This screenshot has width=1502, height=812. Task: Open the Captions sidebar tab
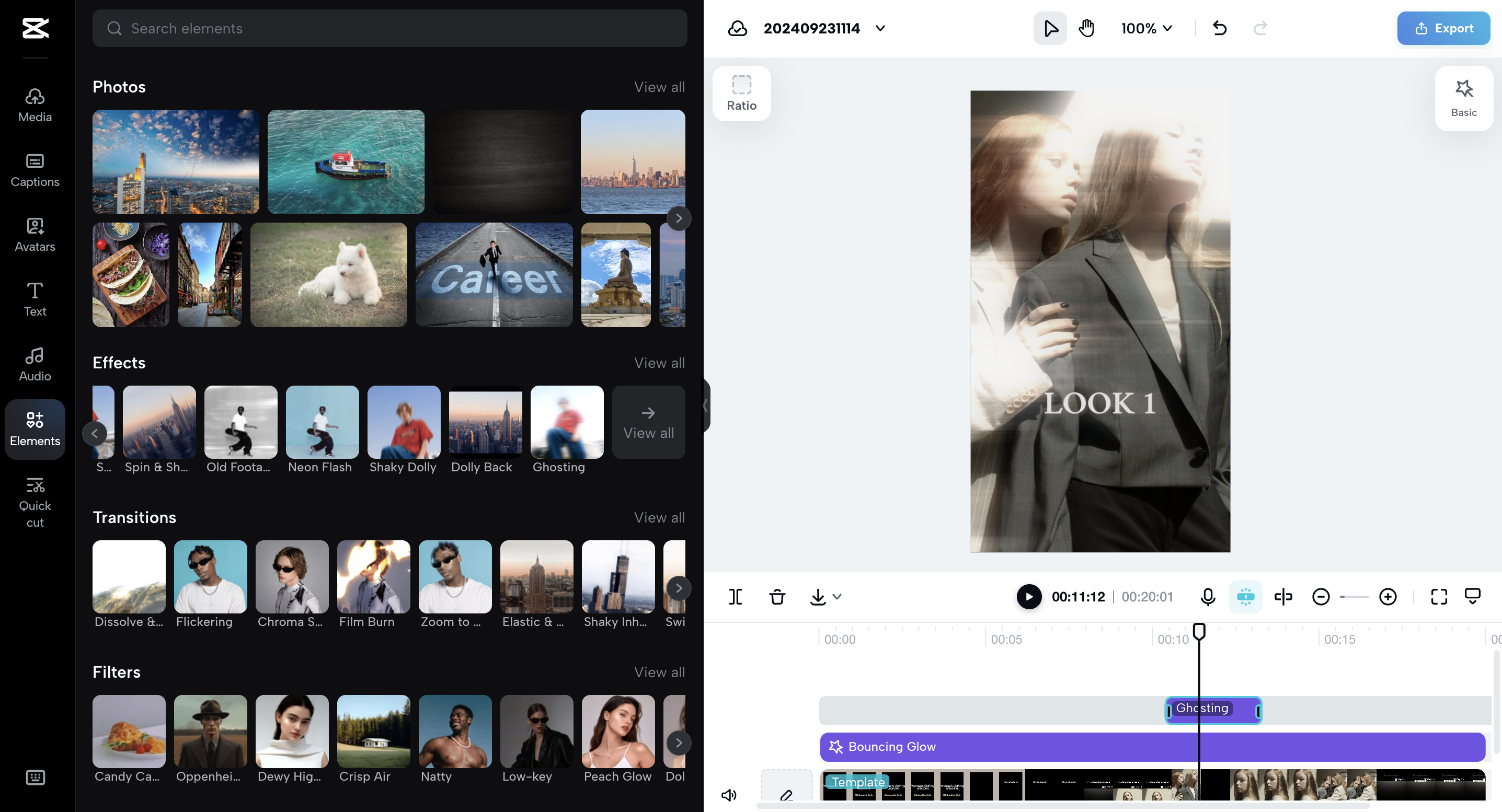pos(35,170)
